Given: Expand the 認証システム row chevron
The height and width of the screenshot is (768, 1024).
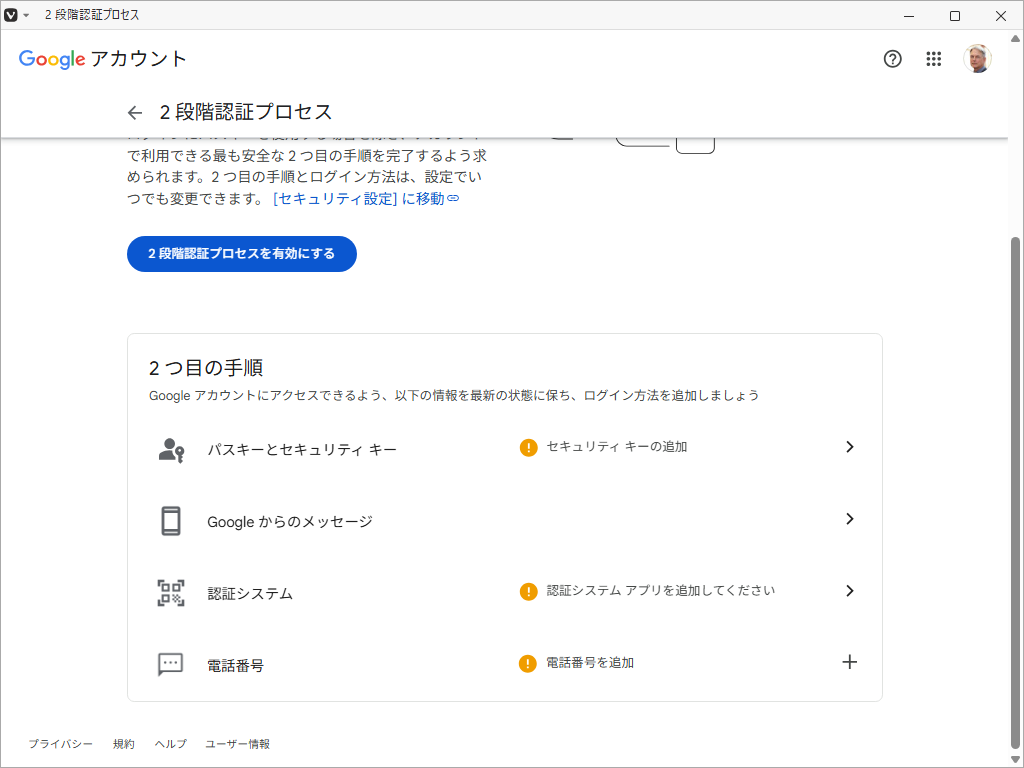Looking at the screenshot, I should coord(850,591).
